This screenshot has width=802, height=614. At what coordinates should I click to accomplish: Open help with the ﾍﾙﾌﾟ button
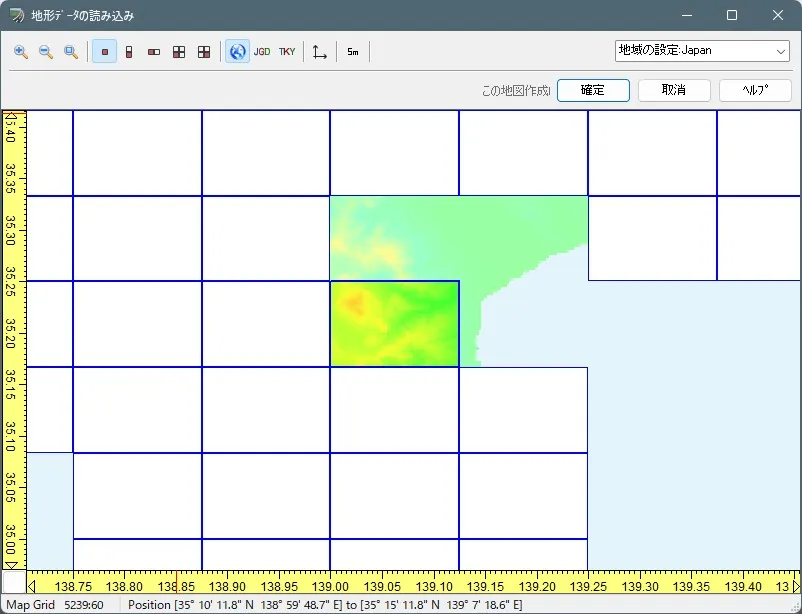coord(755,90)
